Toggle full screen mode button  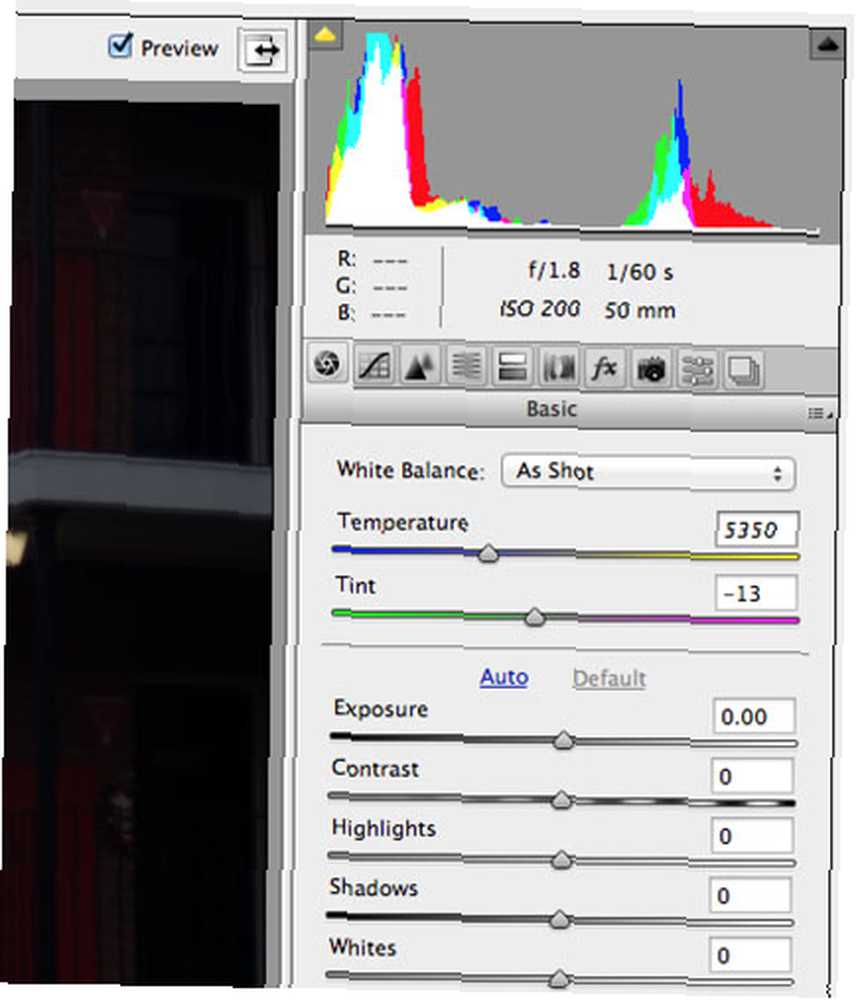[262, 50]
